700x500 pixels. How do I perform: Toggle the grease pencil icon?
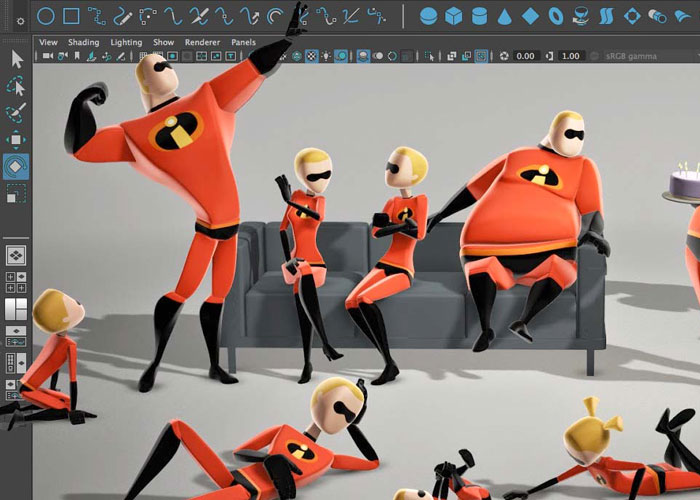point(121,56)
